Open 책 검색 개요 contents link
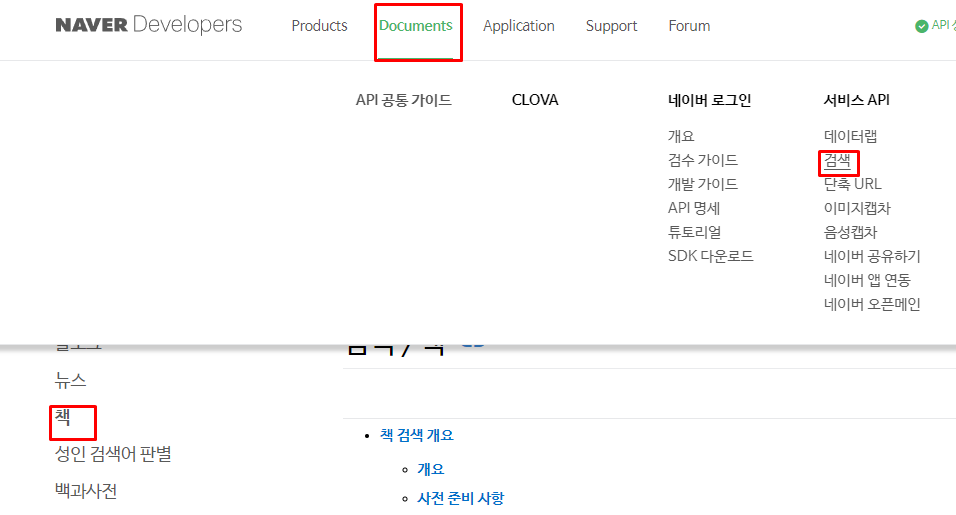 pos(417,435)
